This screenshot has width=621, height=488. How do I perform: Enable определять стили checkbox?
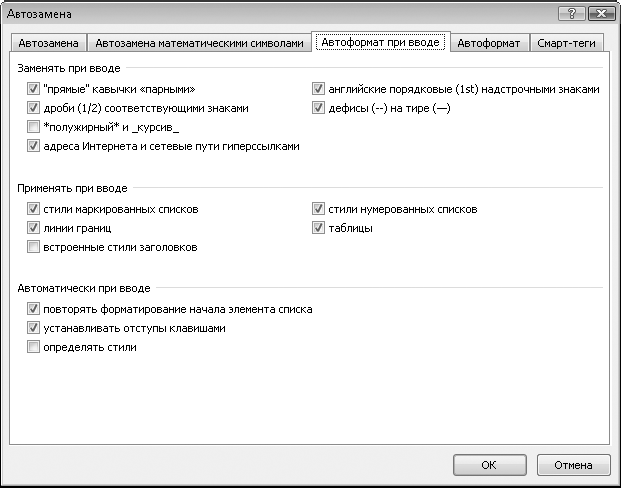pyautogui.click(x=33, y=347)
